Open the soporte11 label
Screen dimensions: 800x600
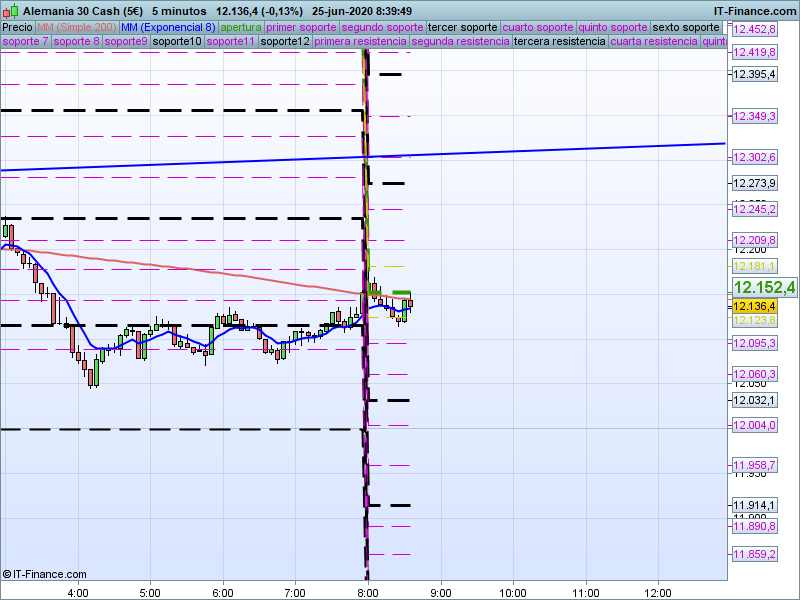[x=231, y=41]
